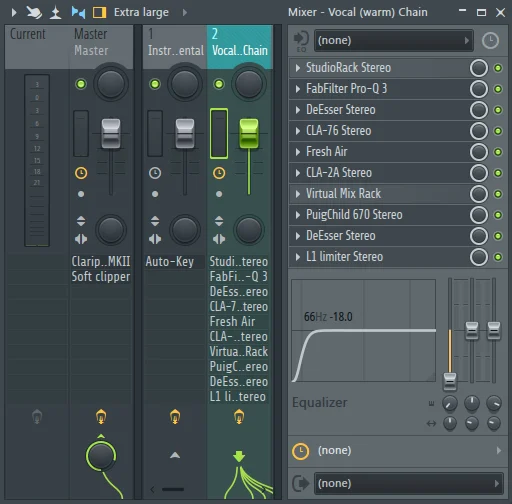Viewport: 512px width, 504px height.
Task: Toggle FX enable lamp on the Master track
Action: coord(101,417)
